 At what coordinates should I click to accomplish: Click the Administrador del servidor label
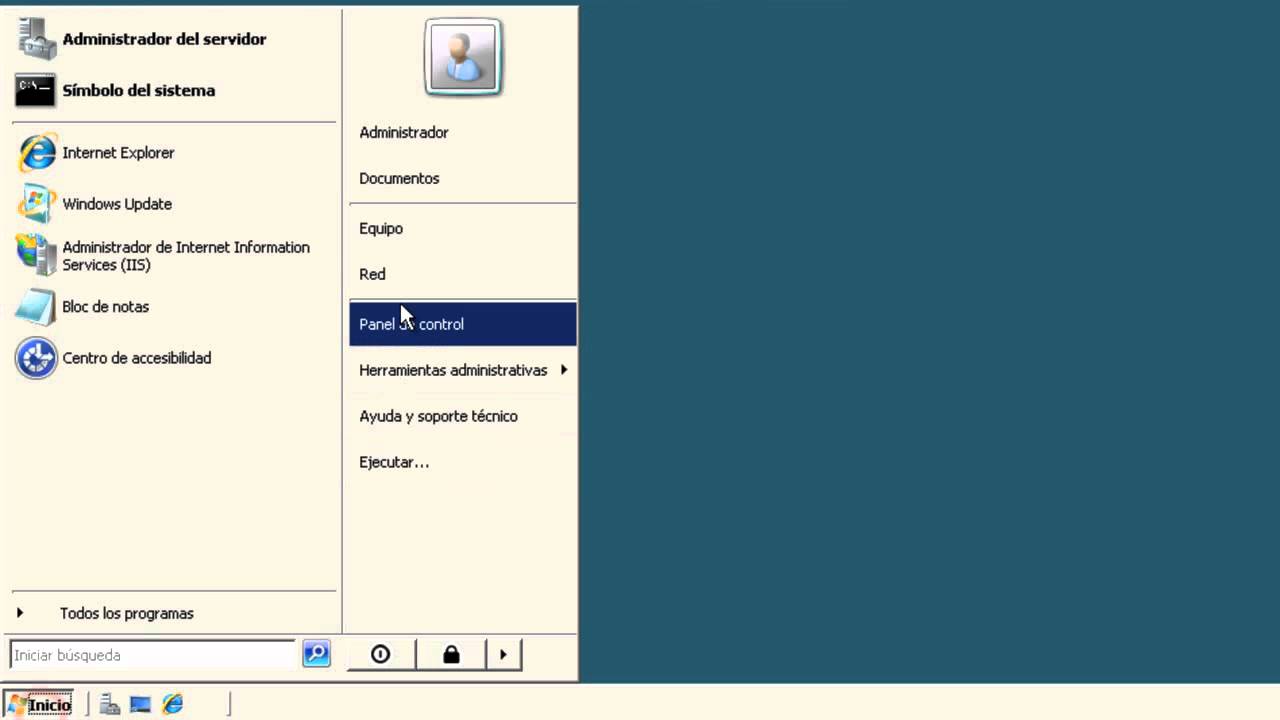tap(164, 39)
